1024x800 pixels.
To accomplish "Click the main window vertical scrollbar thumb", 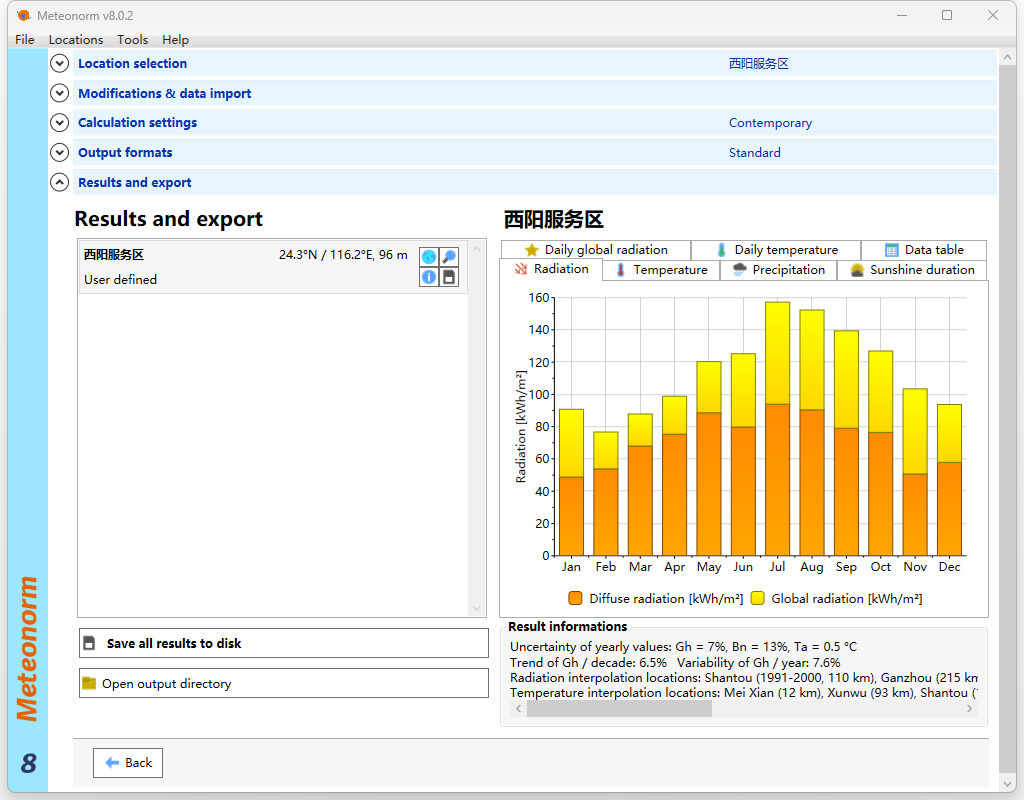I will (x=1007, y=419).
